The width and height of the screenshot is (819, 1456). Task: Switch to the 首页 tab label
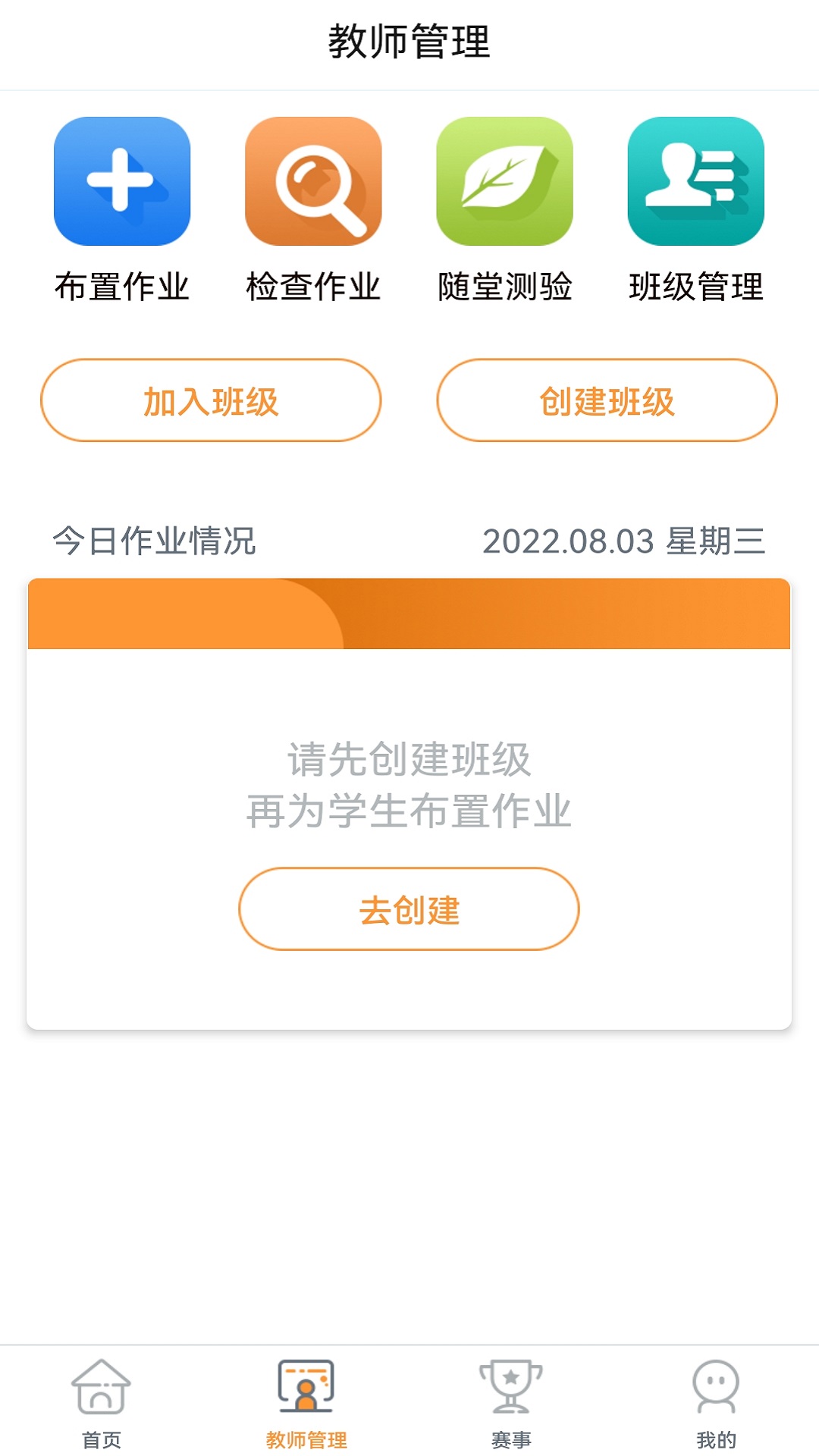point(102,1439)
